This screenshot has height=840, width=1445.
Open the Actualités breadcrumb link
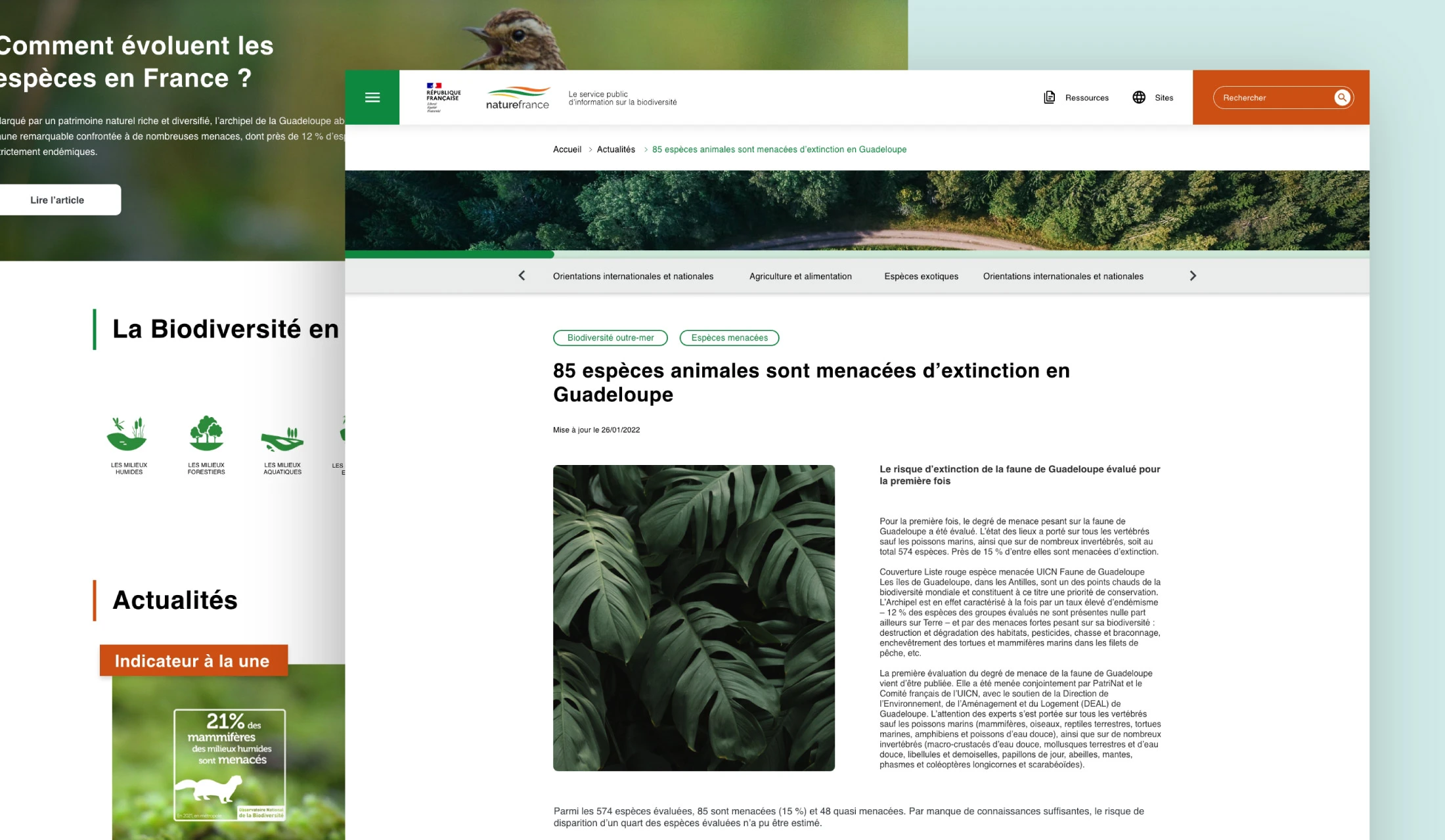pos(615,149)
